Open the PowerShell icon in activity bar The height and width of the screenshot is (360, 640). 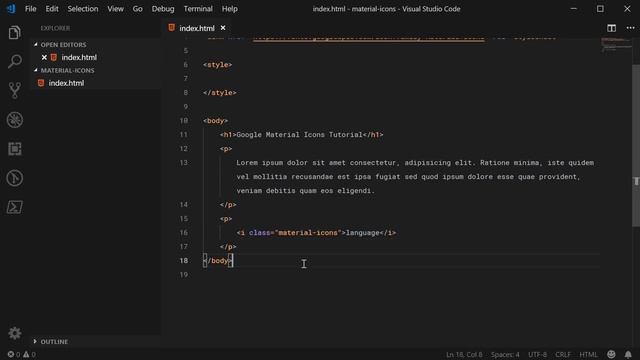click(14, 207)
